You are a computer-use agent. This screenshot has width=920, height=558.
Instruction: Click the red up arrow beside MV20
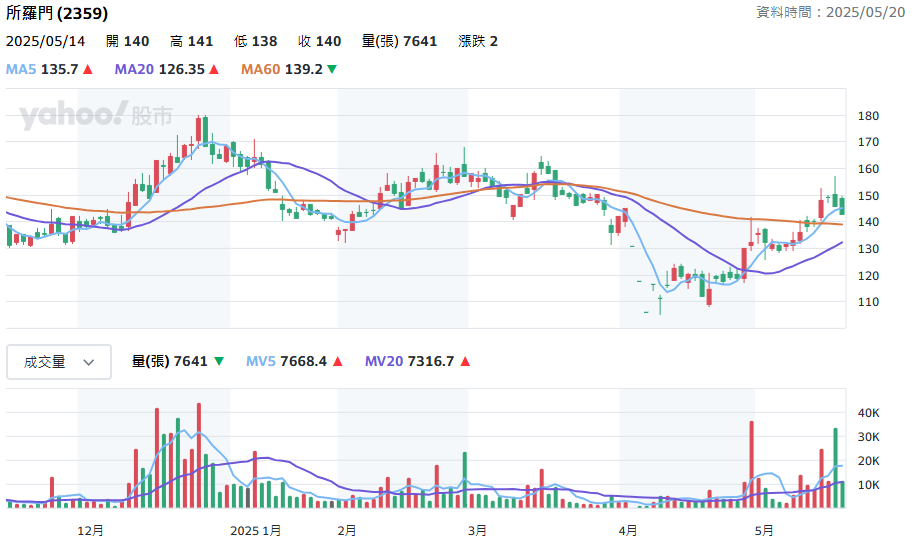click(465, 361)
